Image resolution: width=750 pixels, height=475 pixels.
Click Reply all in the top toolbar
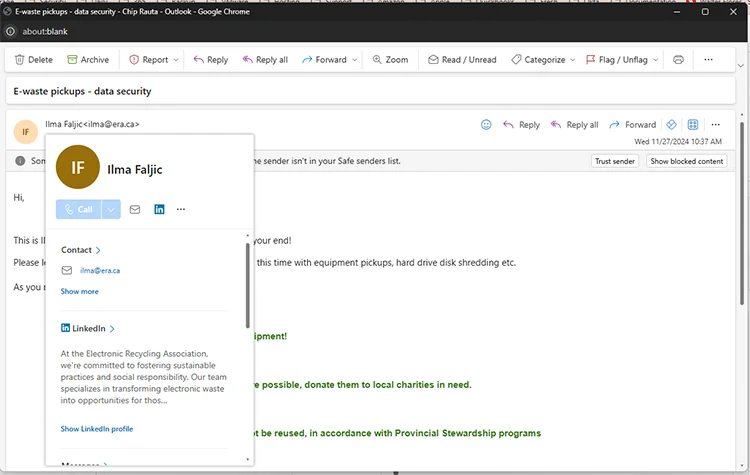click(x=265, y=60)
